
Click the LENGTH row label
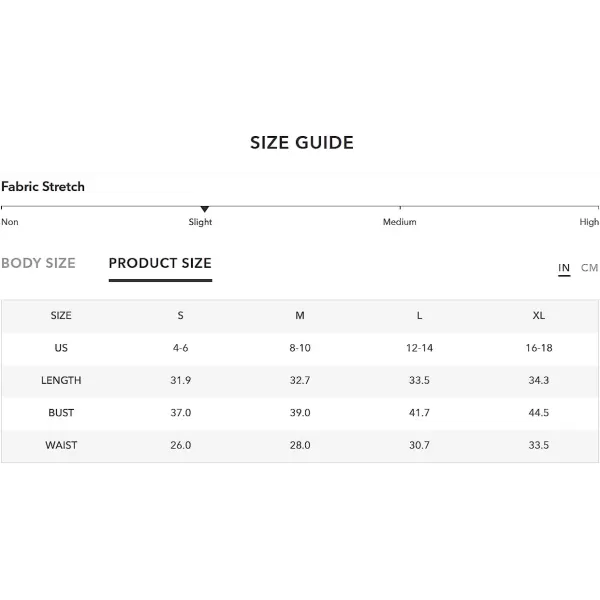point(61,380)
